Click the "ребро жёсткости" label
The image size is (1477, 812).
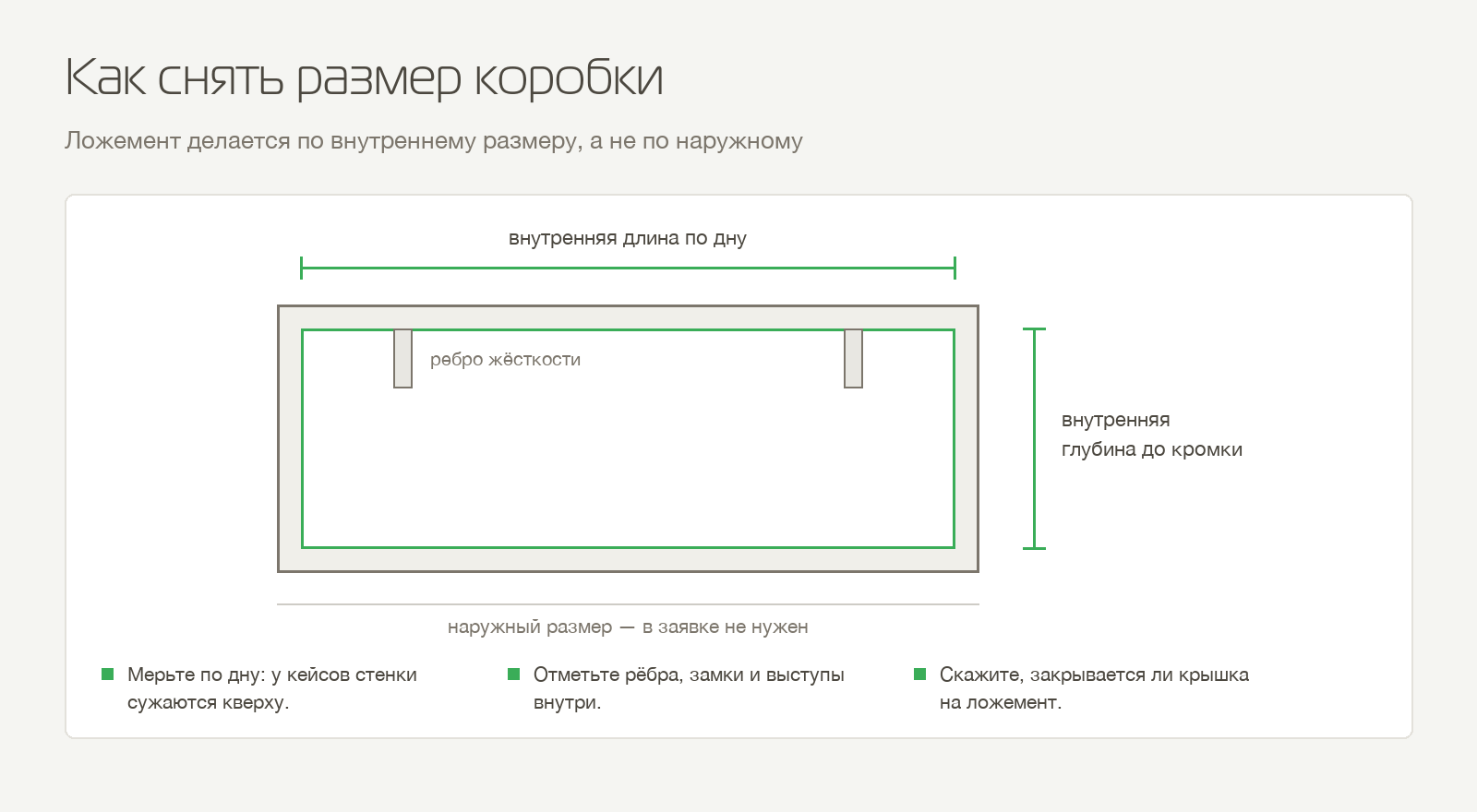(505, 359)
